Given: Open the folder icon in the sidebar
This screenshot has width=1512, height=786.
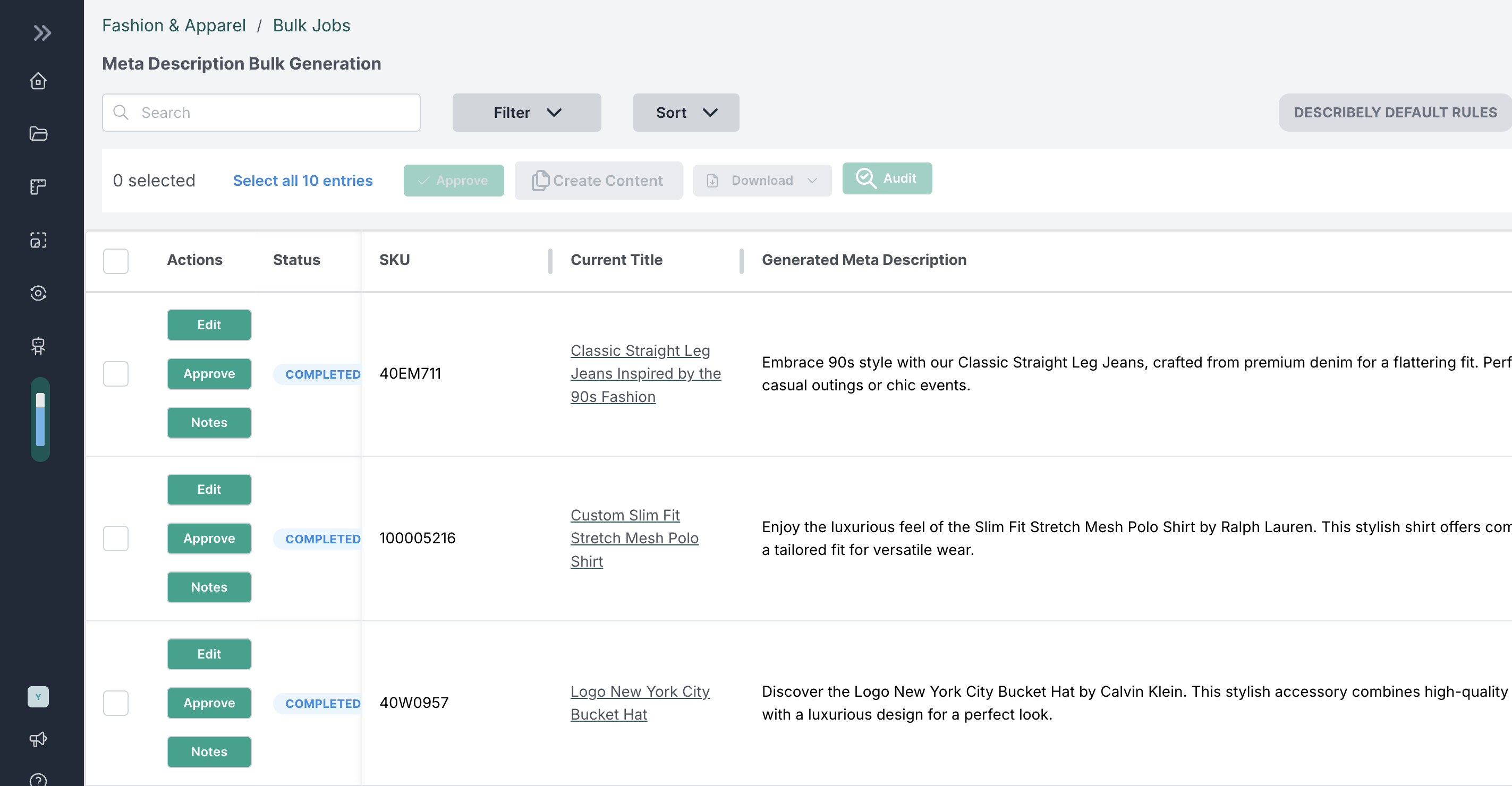Looking at the screenshot, I should coord(38,134).
